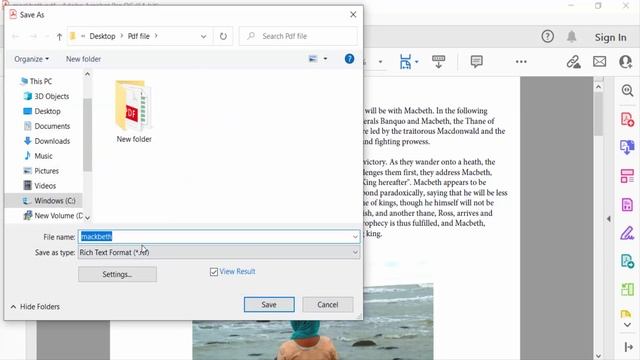Open the more tools ellipsis in Acrobat
This screenshot has height=360, width=640.
tap(521, 62)
